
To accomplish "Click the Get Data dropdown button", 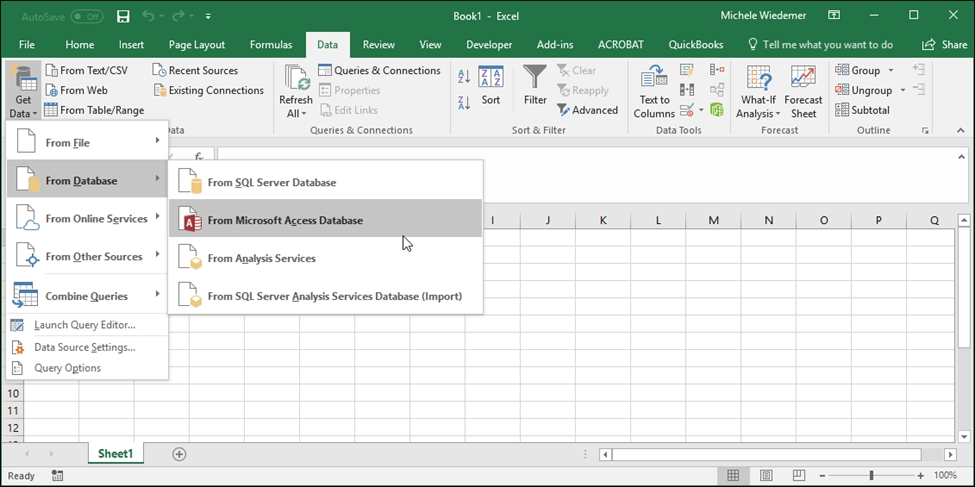I will point(24,91).
